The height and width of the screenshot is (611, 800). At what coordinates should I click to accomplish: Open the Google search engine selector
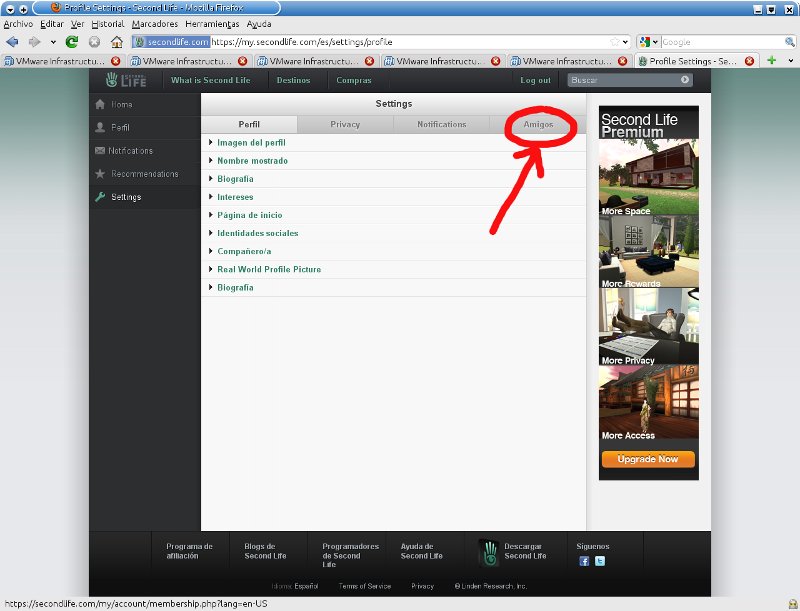pos(649,42)
